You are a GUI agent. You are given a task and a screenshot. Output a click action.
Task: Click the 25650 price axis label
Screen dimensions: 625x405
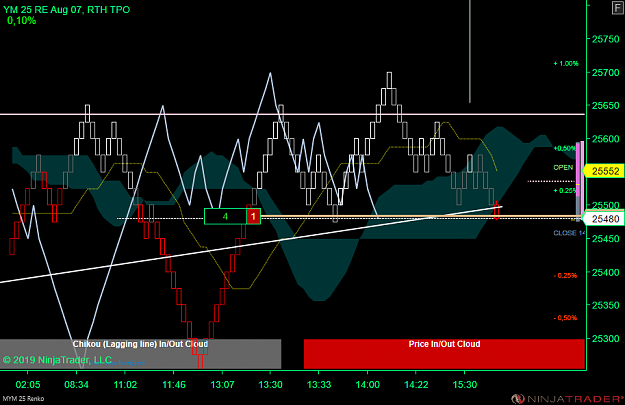click(x=605, y=106)
